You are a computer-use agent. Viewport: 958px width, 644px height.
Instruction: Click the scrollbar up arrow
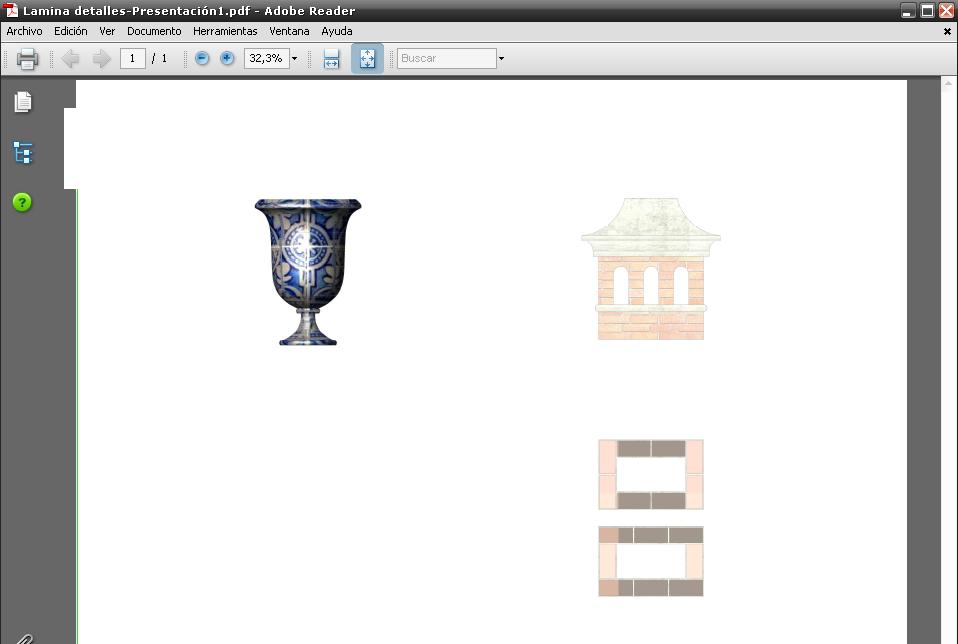pos(948,84)
